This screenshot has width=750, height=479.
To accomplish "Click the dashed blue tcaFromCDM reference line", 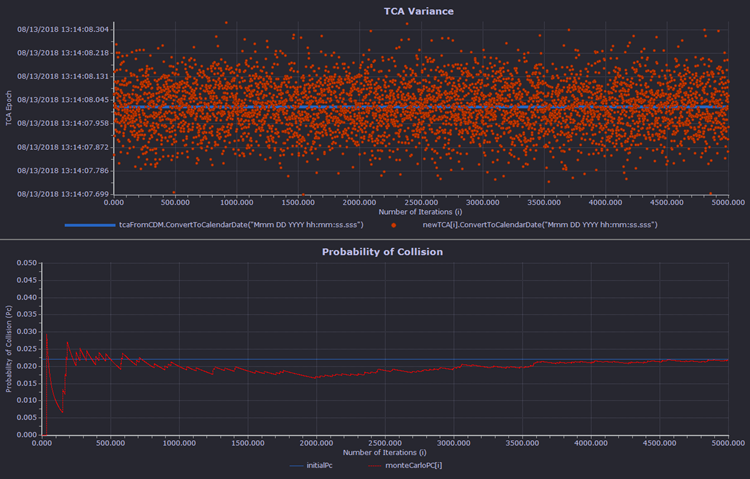I will [421, 107].
